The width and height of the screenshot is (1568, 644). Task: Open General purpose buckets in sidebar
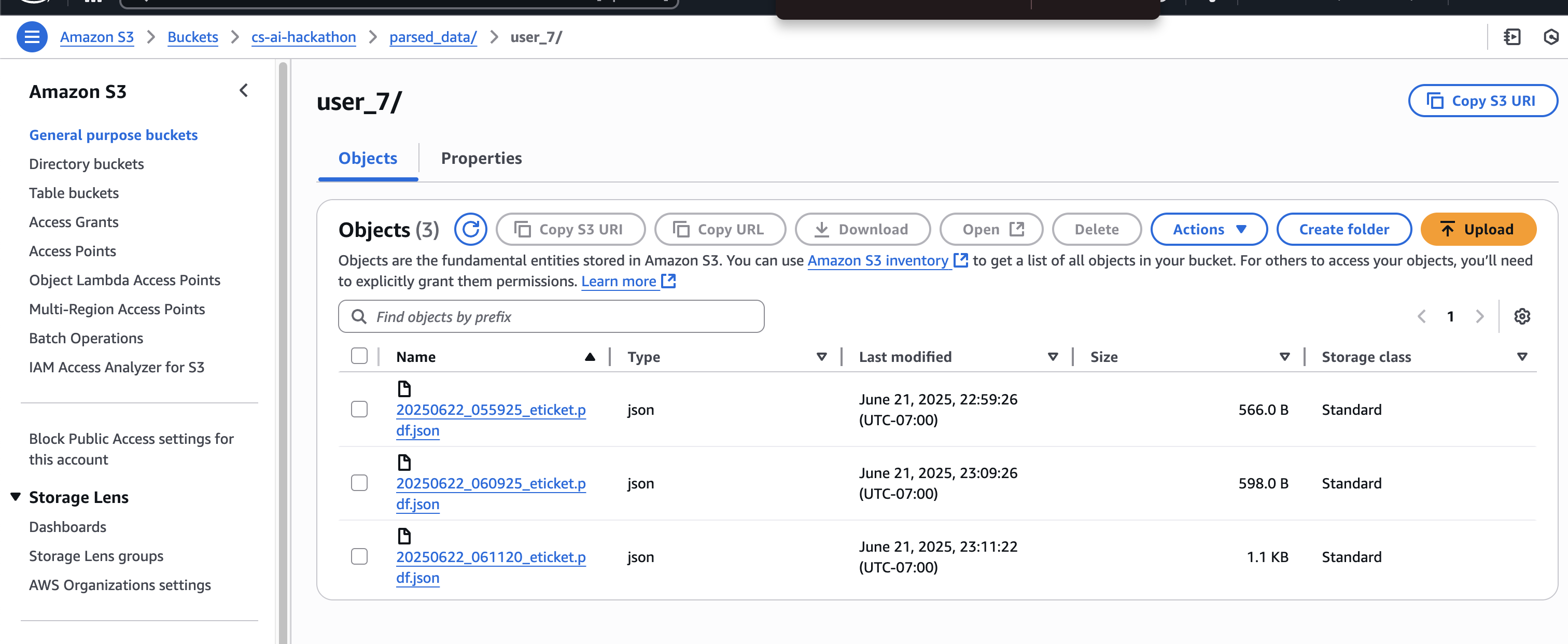[x=113, y=134]
